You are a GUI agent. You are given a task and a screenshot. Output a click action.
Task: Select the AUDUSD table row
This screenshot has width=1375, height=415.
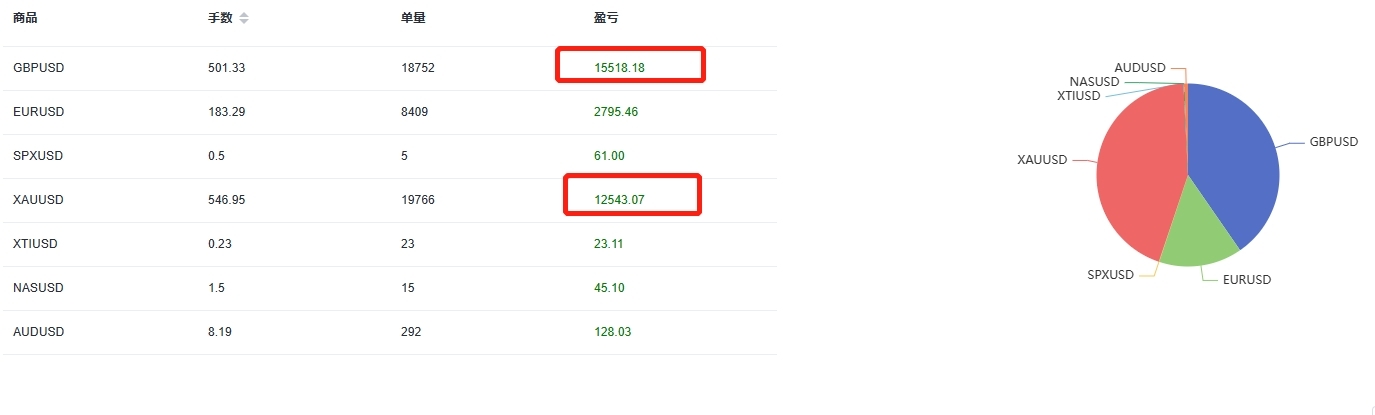(389, 332)
